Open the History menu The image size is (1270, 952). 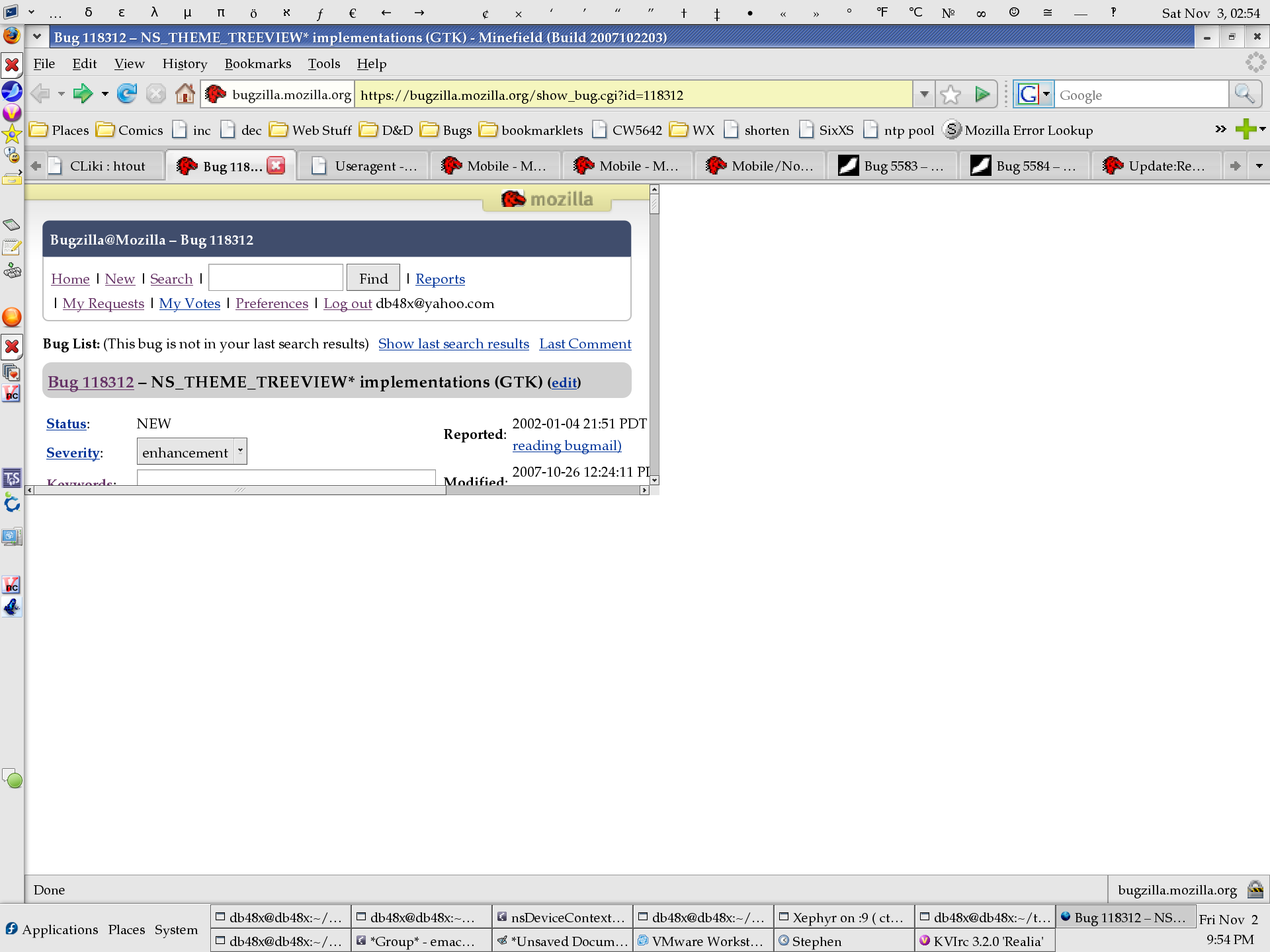point(185,64)
